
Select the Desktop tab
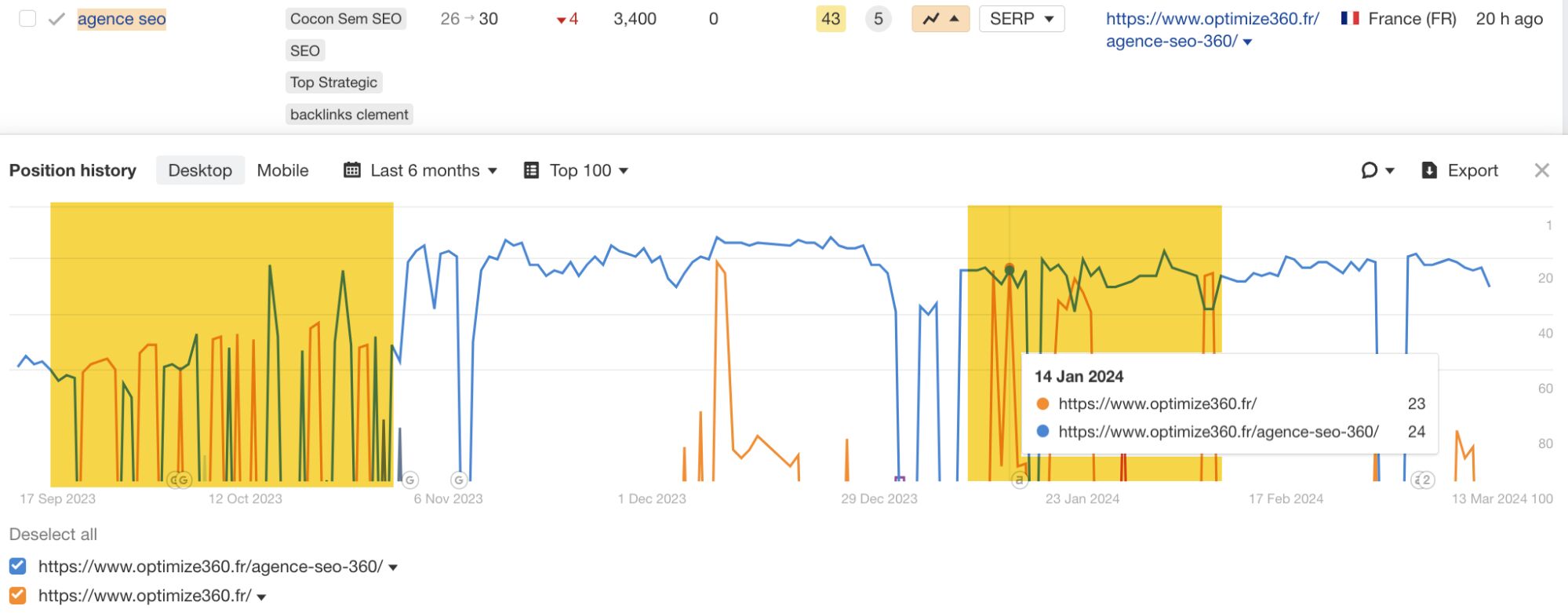[x=200, y=170]
